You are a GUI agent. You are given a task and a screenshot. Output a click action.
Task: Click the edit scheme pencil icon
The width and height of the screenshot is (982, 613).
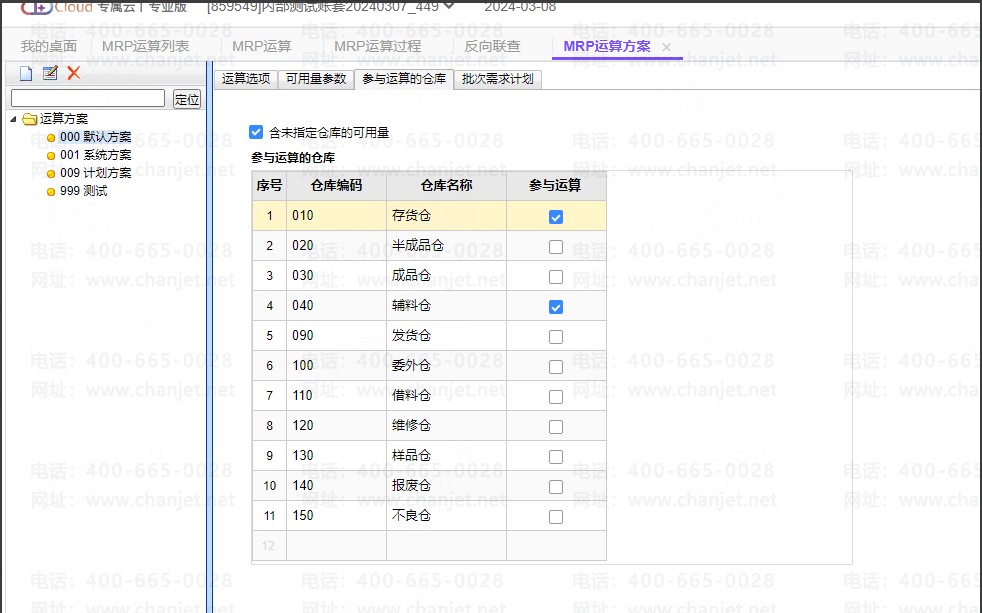coord(50,73)
